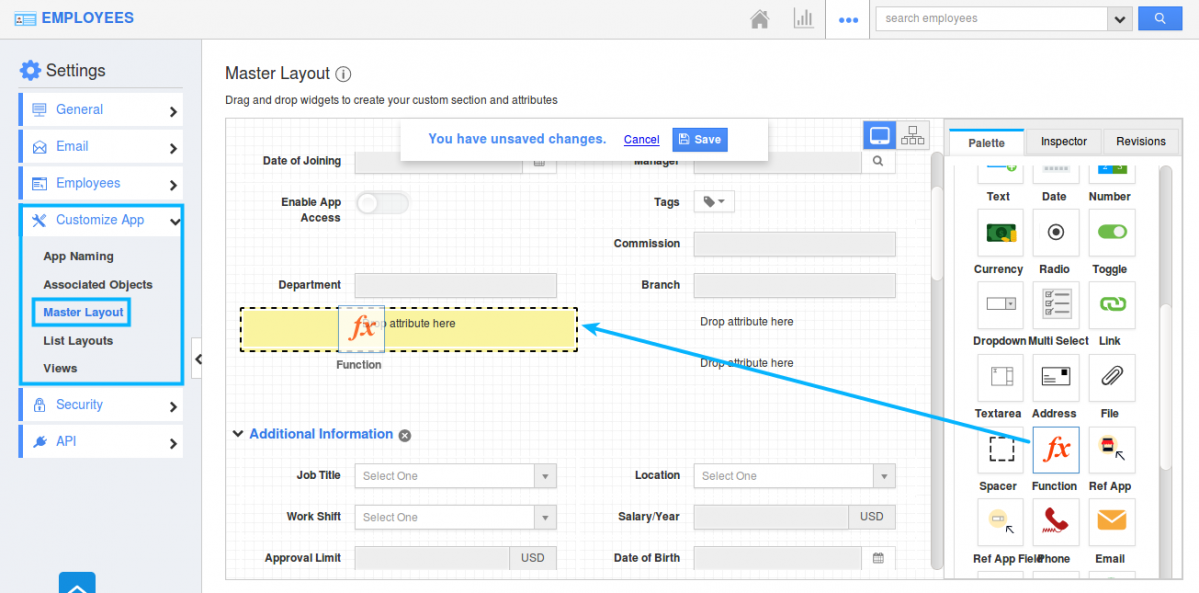
Task: Click the Toggle widget icon in the palette
Action: (1110, 232)
